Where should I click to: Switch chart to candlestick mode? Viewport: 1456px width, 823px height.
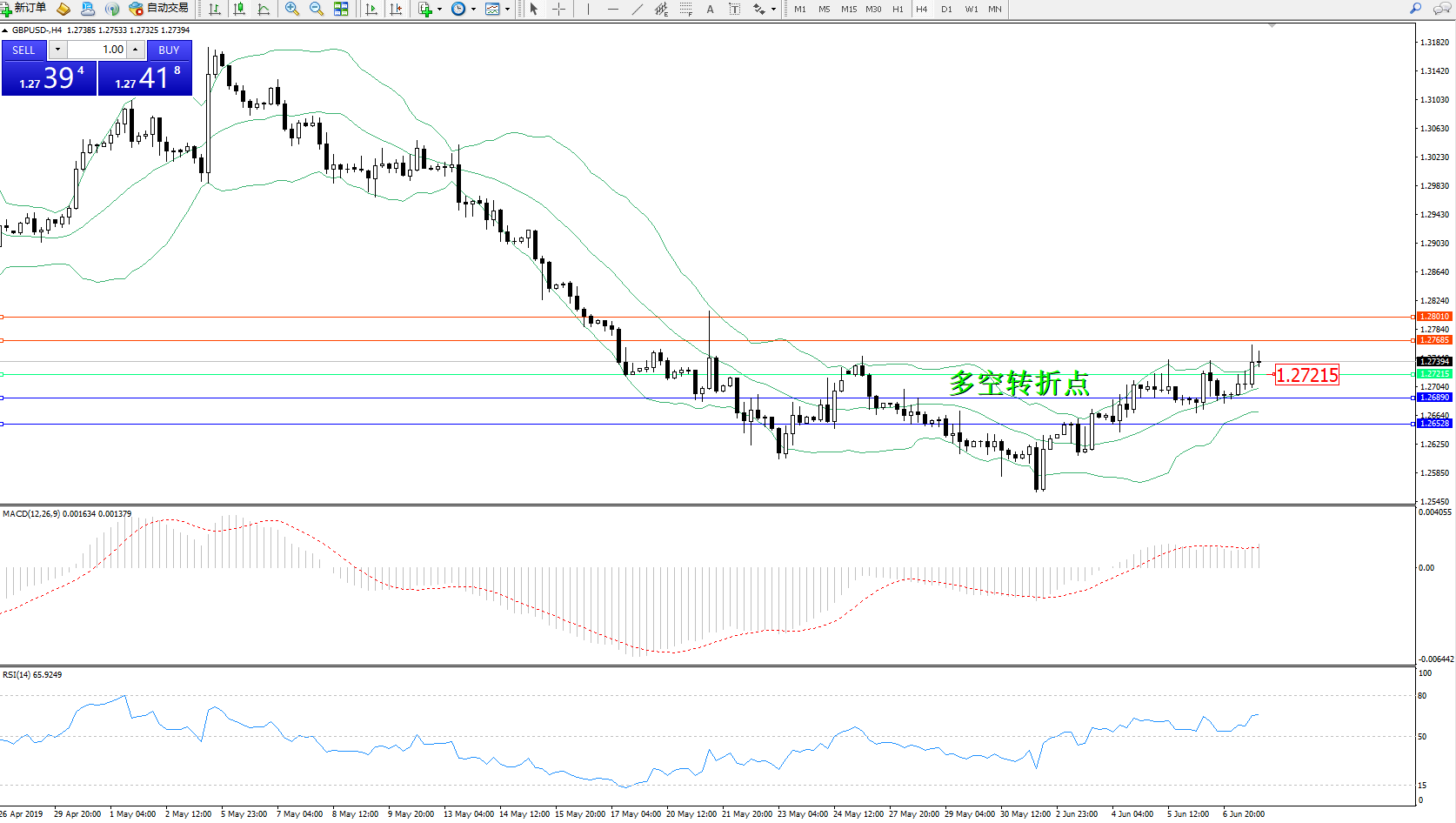pyautogui.click(x=239, y=9)
